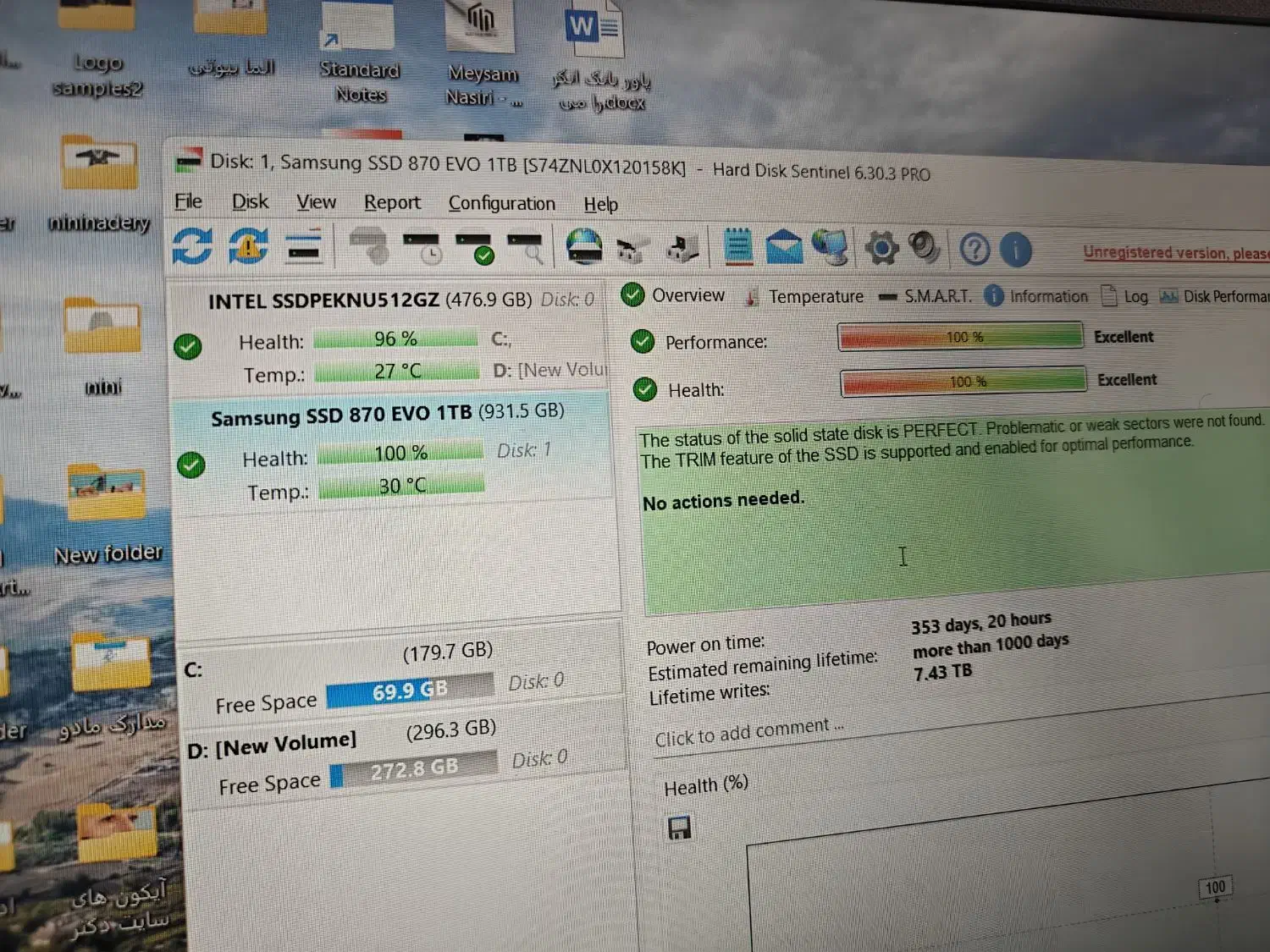This screenshot has height=952, width=1270.
Task: Click green check icon beside INTEL disk health
Action: click(187, 346)
